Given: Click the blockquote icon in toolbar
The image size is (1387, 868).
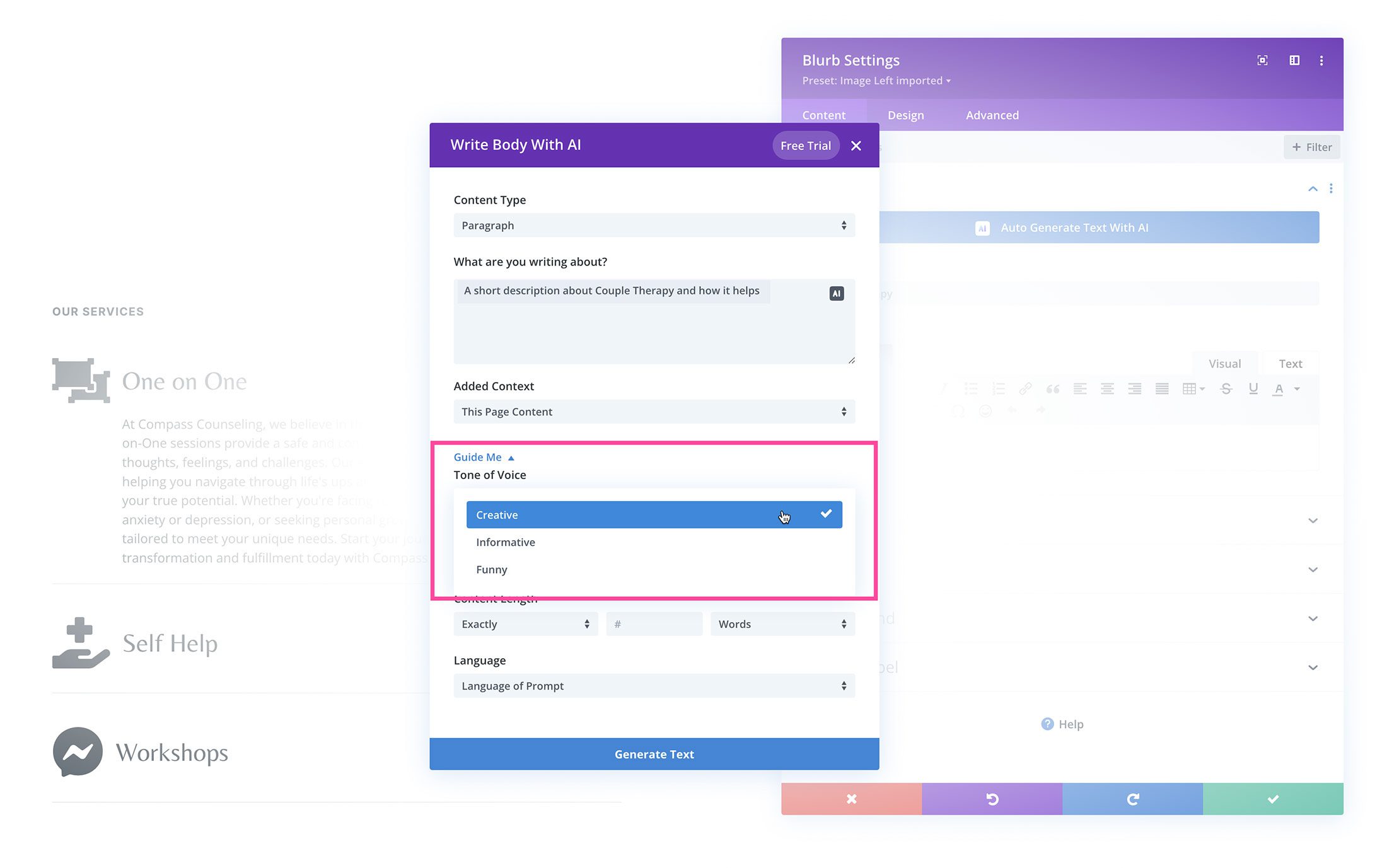Looking at the screenshot, I should click(1050, 389).
